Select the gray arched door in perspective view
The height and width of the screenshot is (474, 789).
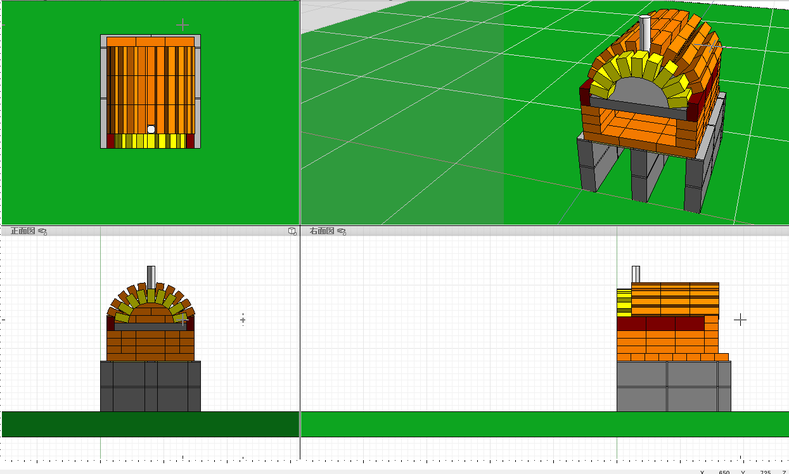tap(637, 92)
